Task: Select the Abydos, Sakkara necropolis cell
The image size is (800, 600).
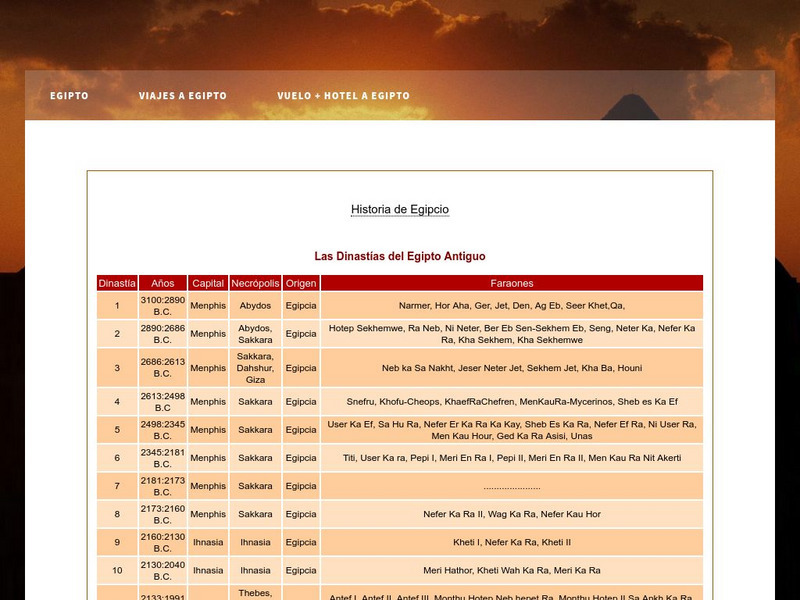Action: tap(255, 334)
